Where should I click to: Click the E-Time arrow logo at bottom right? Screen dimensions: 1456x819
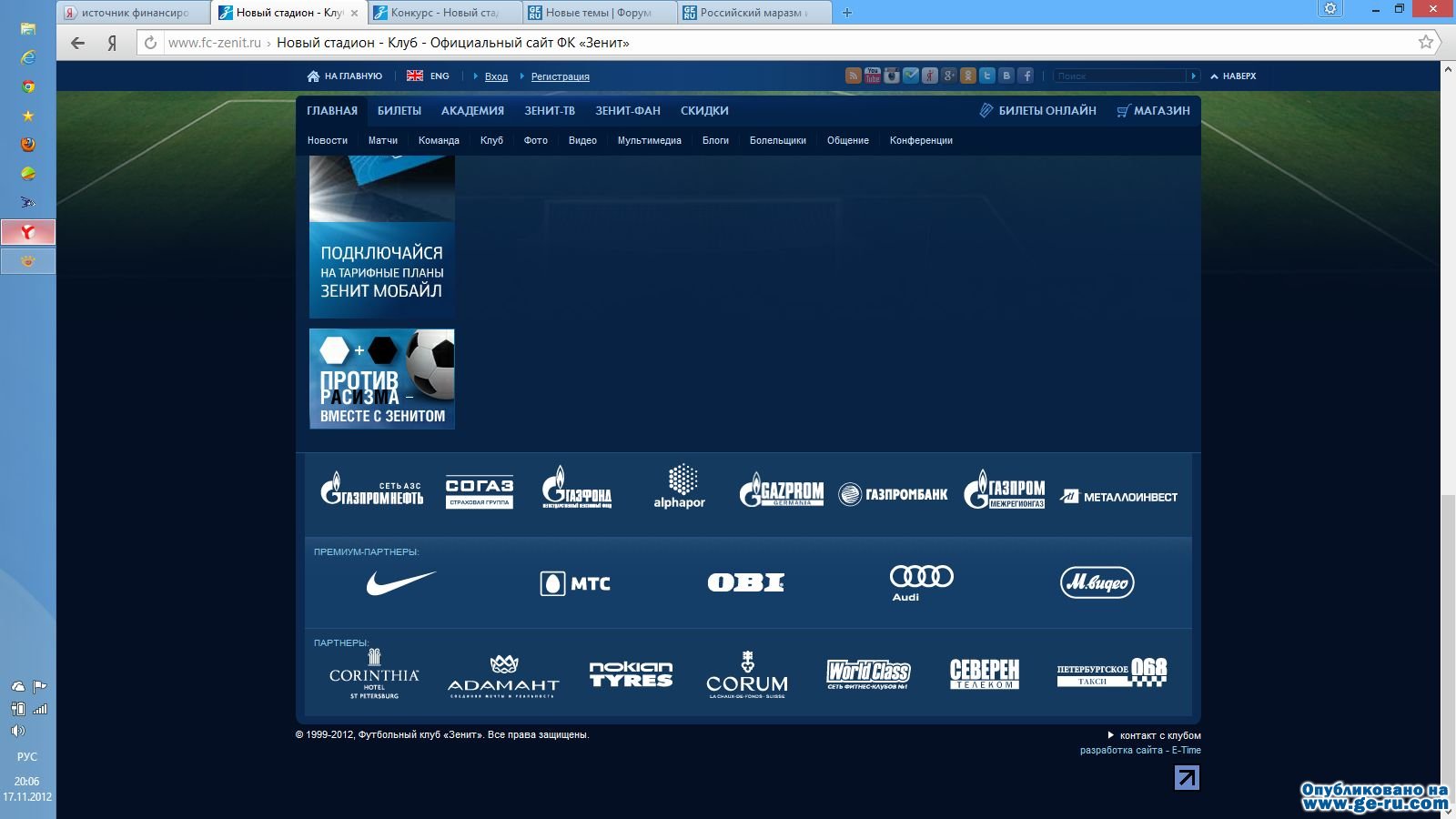coord(1187,778)
